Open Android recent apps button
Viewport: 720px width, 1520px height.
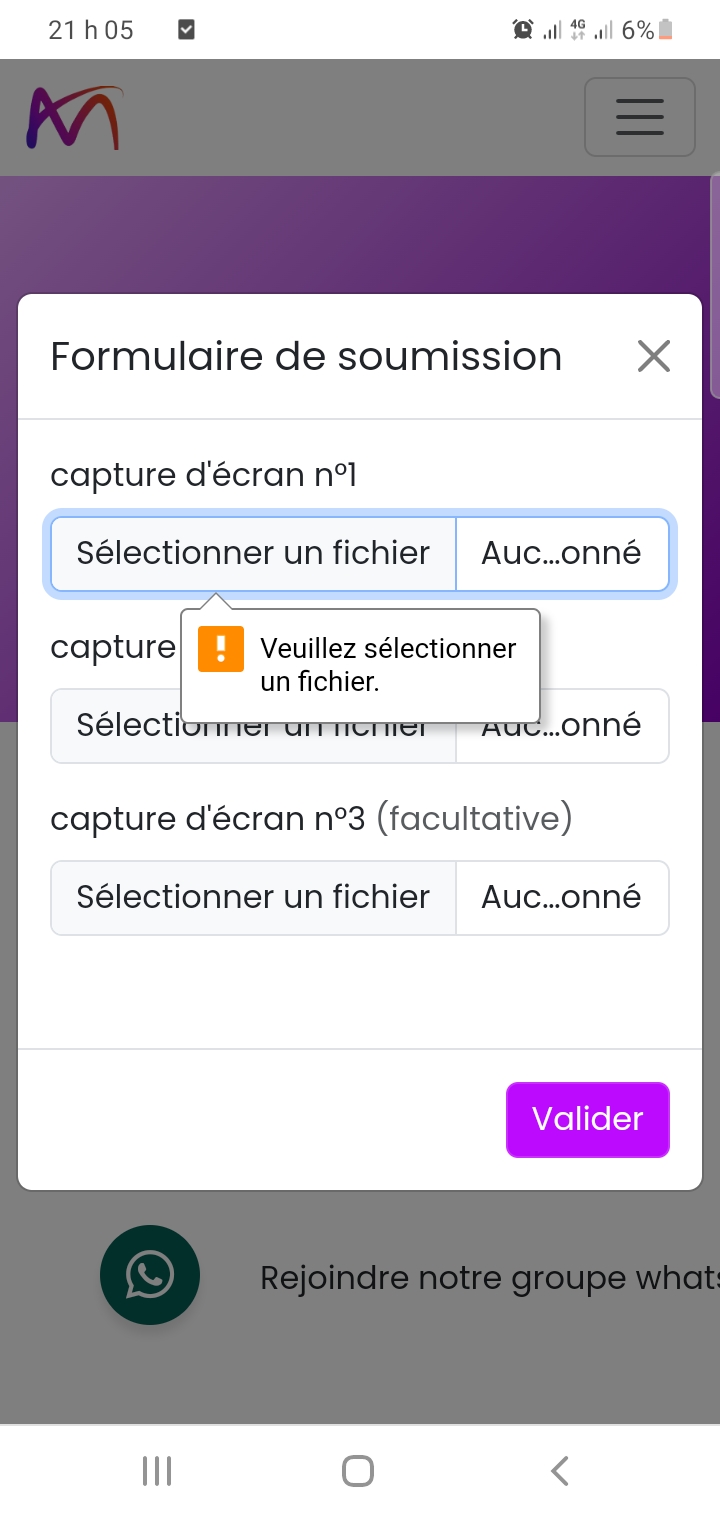click(157, 1471)
